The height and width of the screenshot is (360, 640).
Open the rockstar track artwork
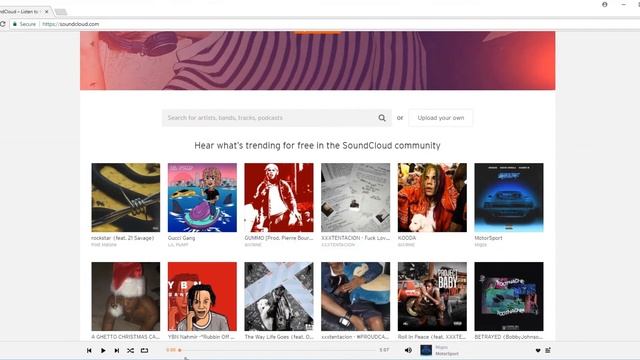(x=126, y=198)
